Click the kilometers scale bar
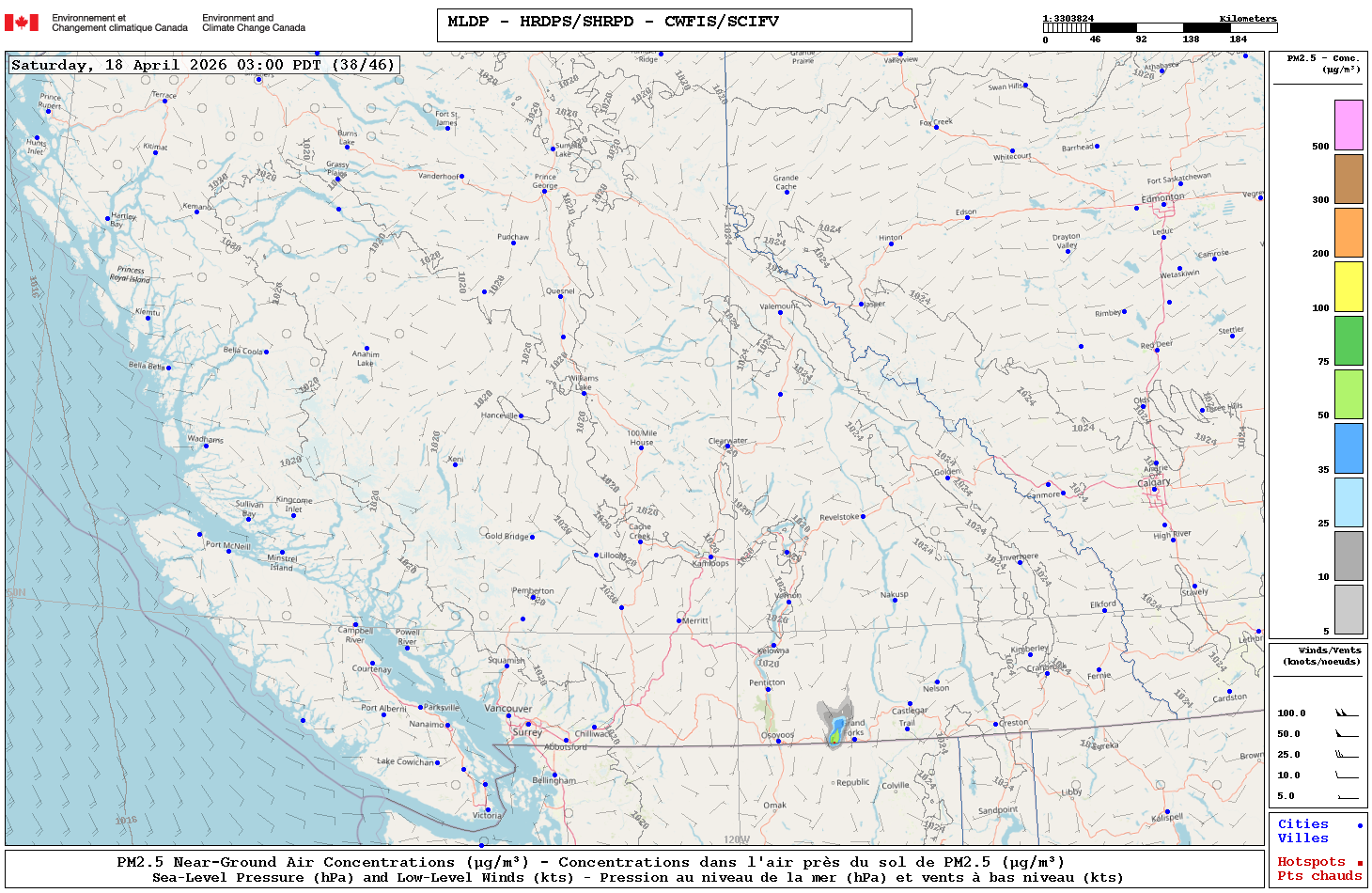The image size is (1372, 893). coord(1160,28)
